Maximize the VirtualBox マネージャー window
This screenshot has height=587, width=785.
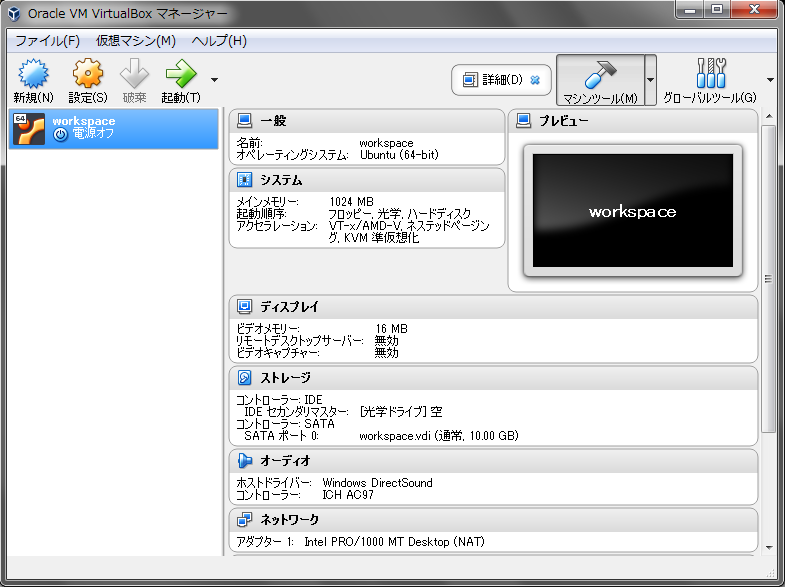pos(717,9)
